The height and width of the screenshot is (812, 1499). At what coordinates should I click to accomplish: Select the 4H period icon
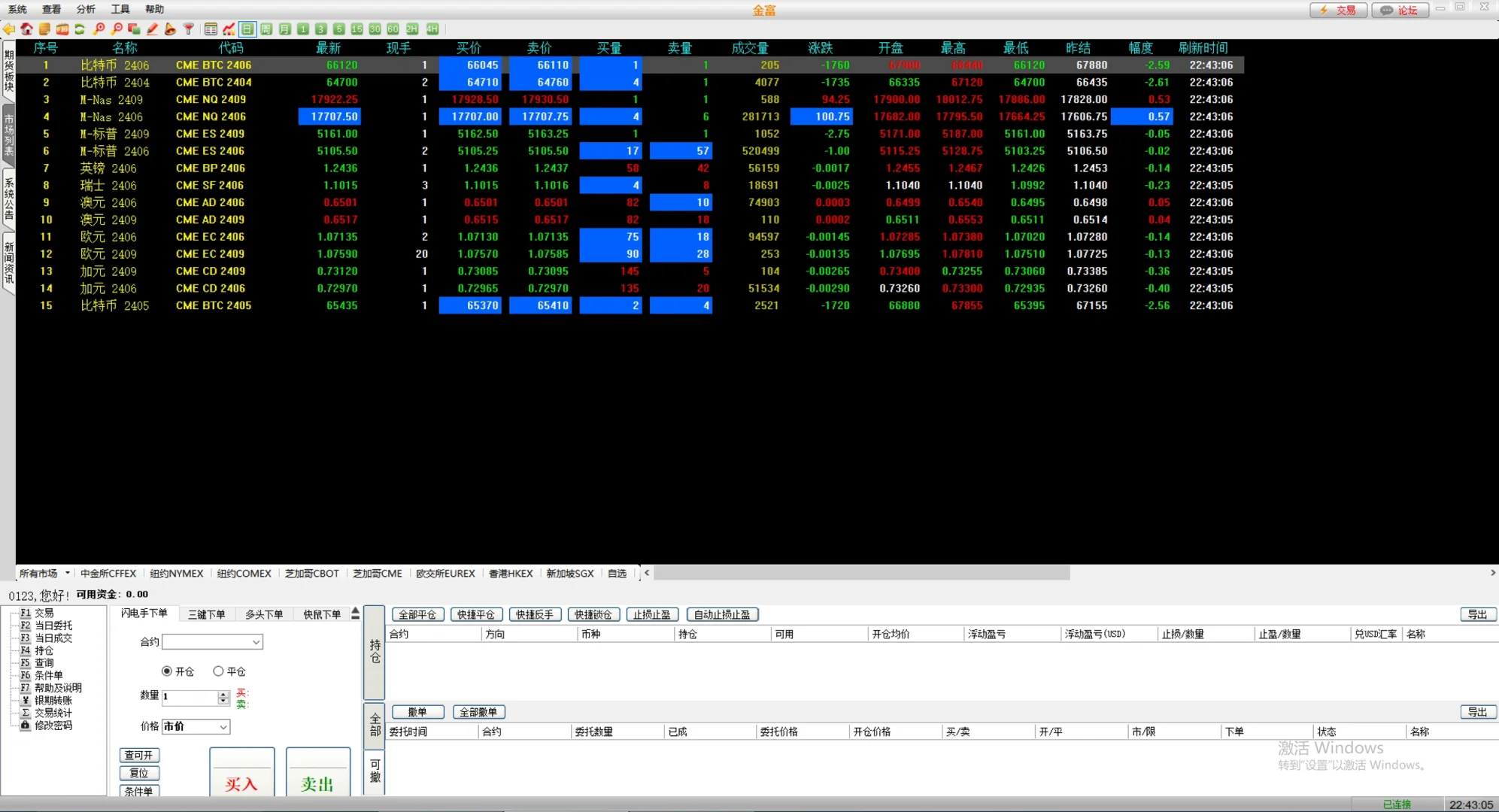click(x=432, y=29)
